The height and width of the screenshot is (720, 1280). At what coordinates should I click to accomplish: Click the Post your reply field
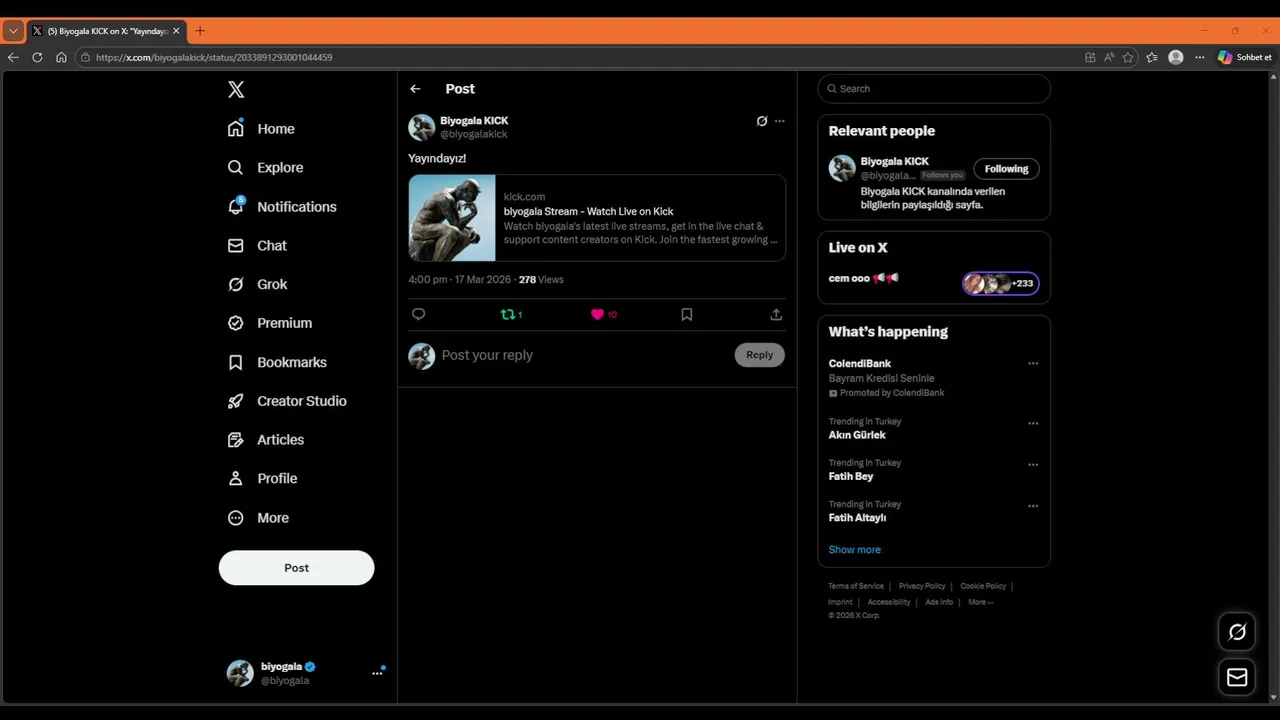pos(584,355)
